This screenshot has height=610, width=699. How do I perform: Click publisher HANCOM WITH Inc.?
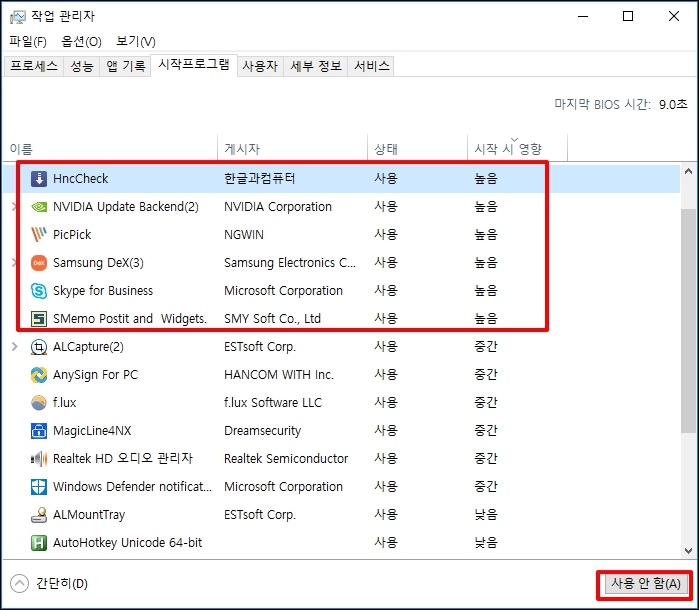coord(279,375)
